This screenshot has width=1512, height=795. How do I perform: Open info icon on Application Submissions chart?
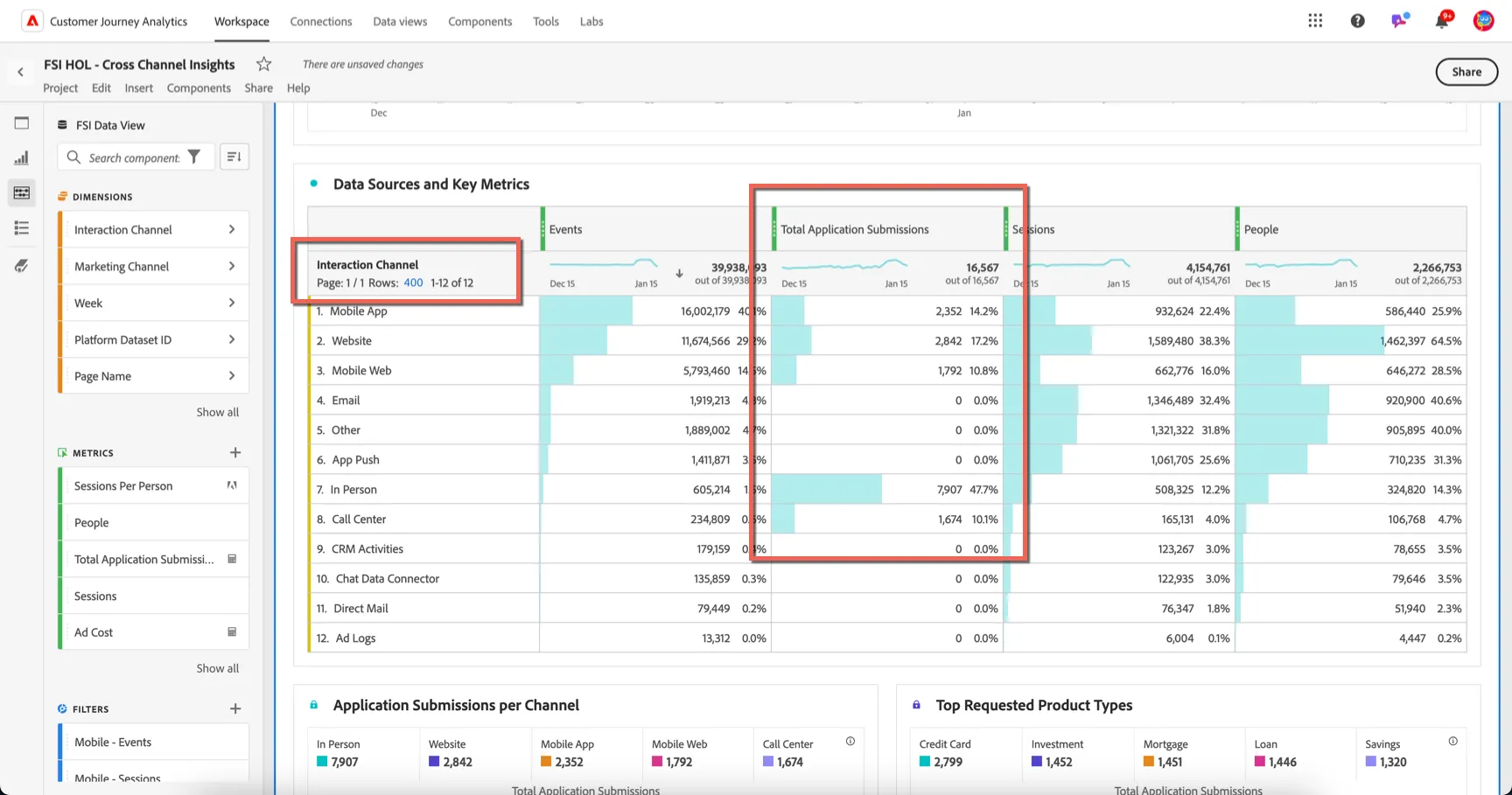850,741
